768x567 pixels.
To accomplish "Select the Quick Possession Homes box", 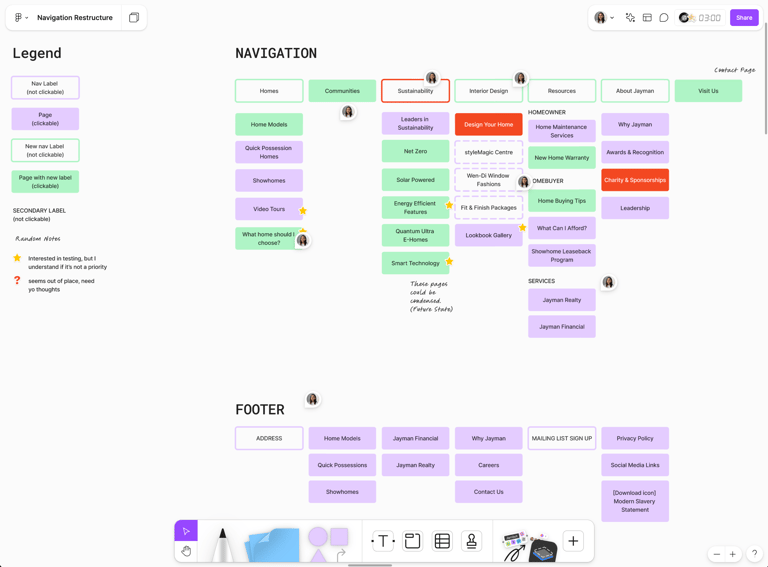I will (269, 152).
